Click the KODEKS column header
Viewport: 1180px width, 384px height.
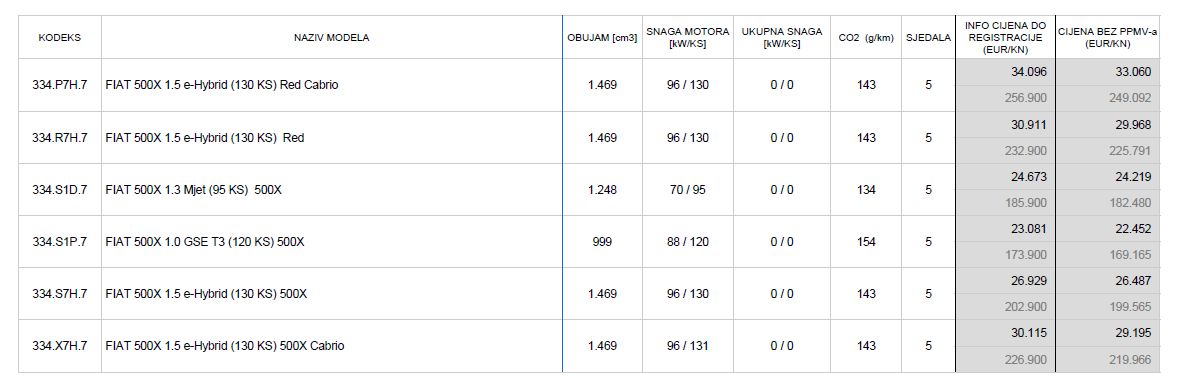[59, 38]
